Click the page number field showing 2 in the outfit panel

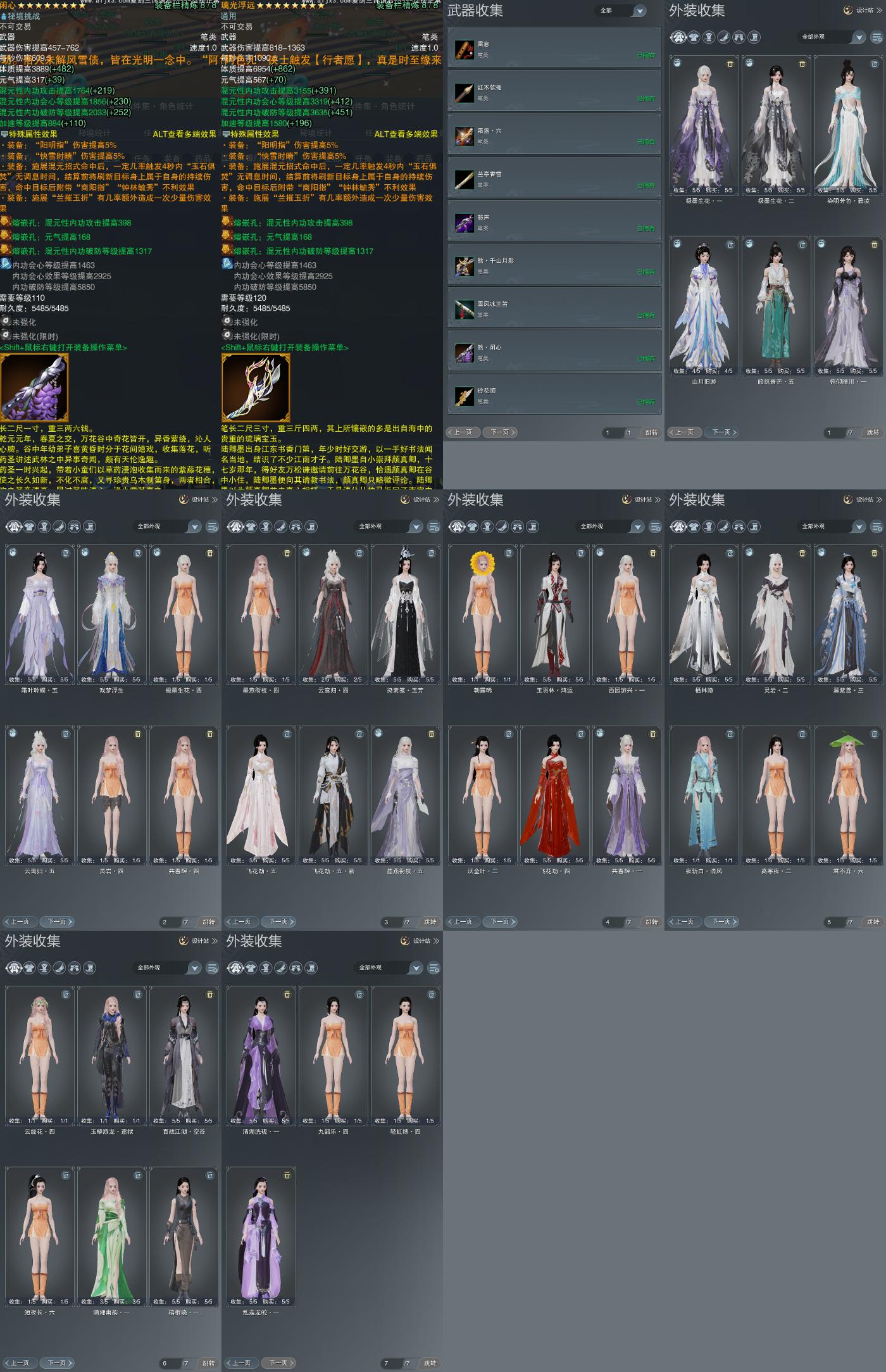pos(170,922)
